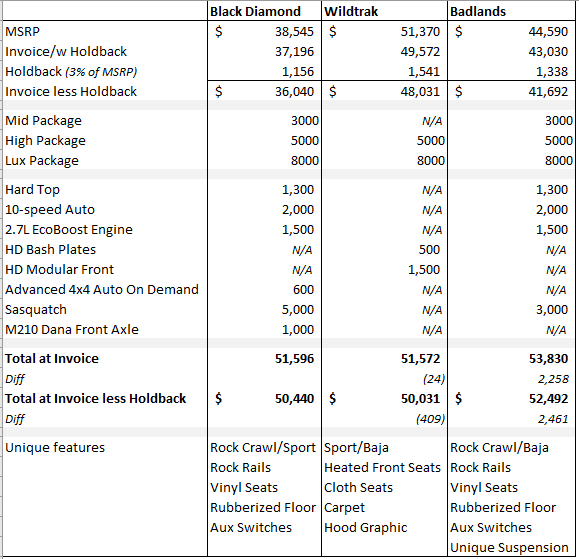
Task: Select total value 51,572
Action: (x=420, y=359)
